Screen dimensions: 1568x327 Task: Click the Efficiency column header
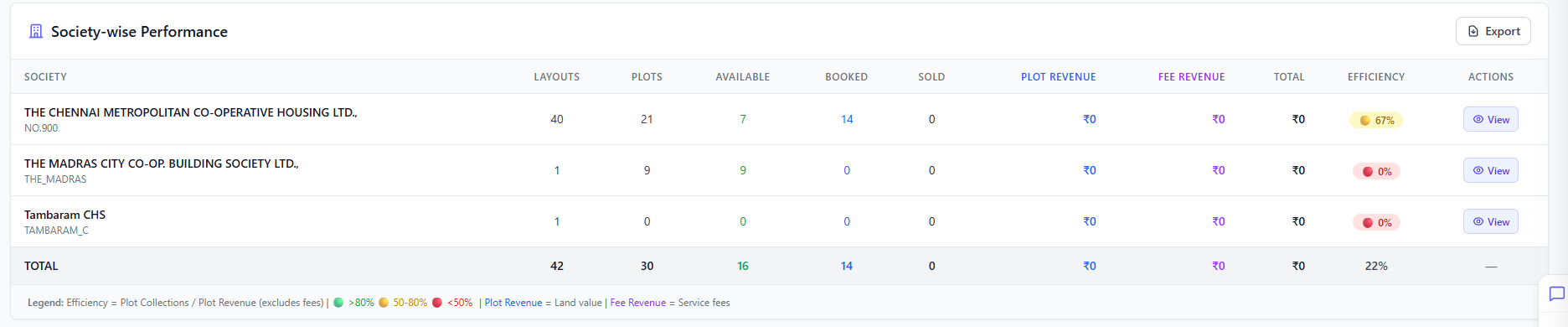[x=1376, y=76]
